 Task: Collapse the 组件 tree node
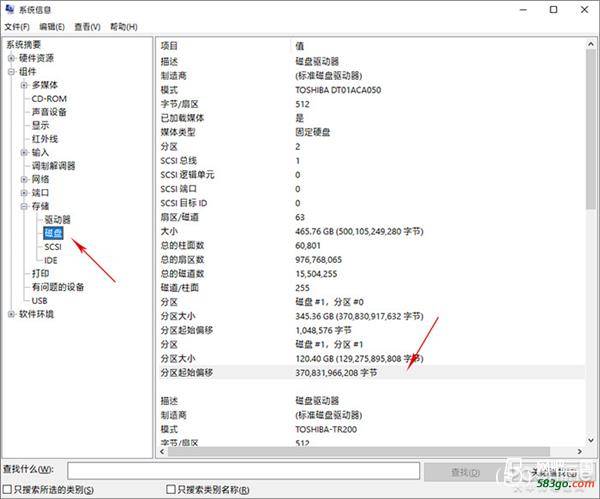click(x=11, y=72)
